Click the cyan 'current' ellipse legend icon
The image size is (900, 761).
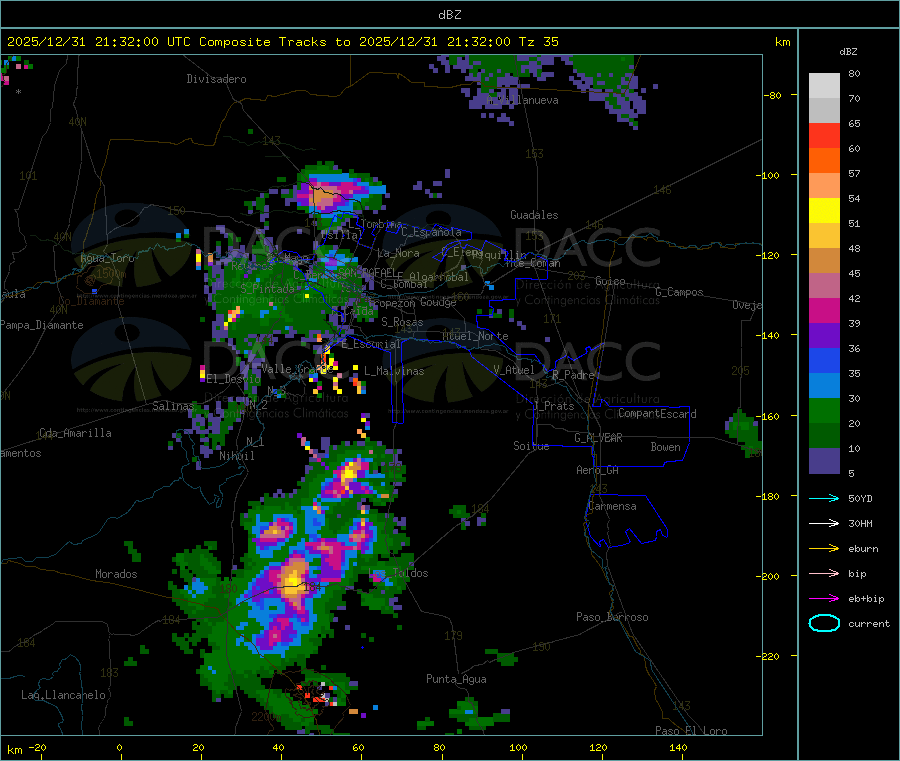coord(824,623)
